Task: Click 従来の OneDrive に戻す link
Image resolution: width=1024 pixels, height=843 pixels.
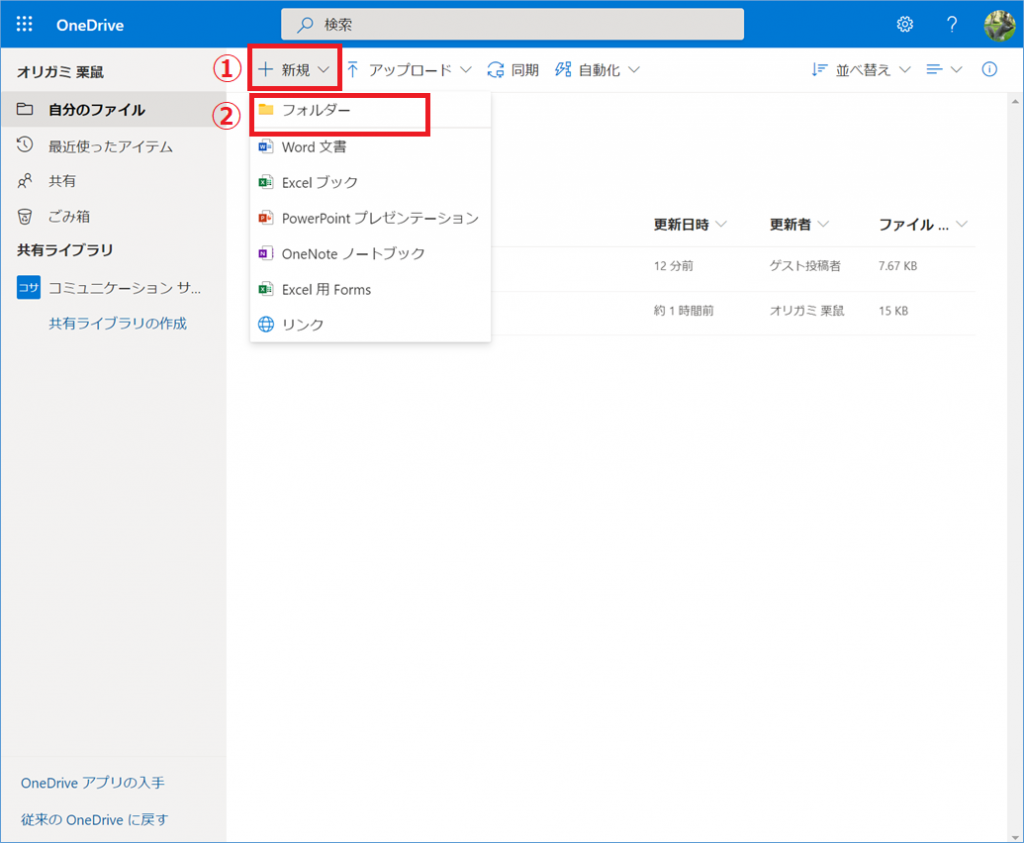Action: [x=94, y=819]
